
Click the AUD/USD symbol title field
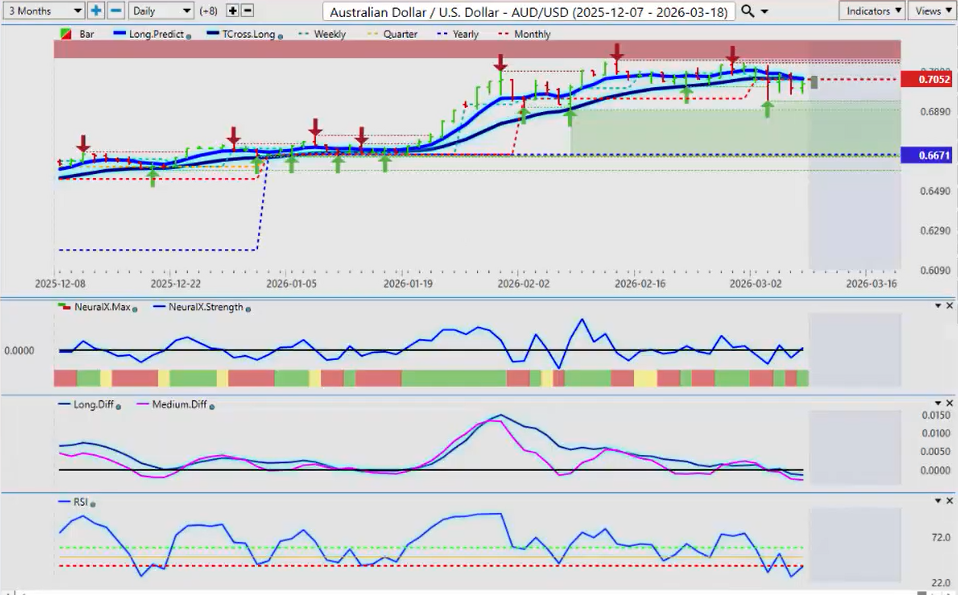530,11
